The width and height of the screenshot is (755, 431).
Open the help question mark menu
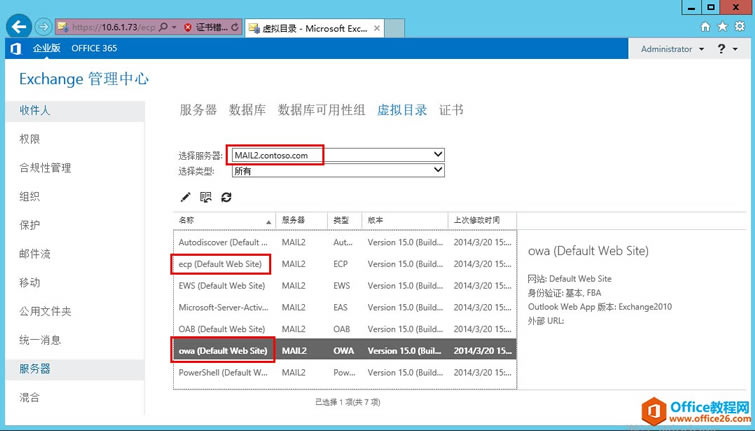pyautogui.click(x=727, y=49)
